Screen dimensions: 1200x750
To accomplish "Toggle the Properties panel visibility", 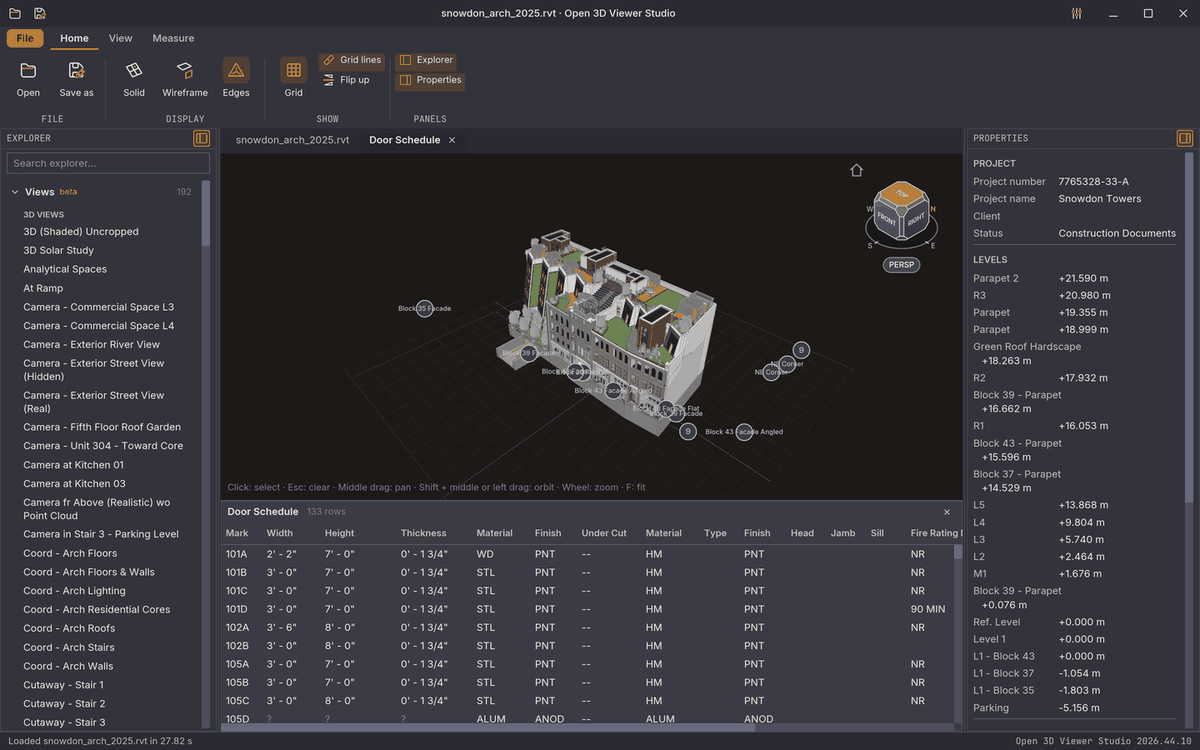I will (x=430, y=80).
